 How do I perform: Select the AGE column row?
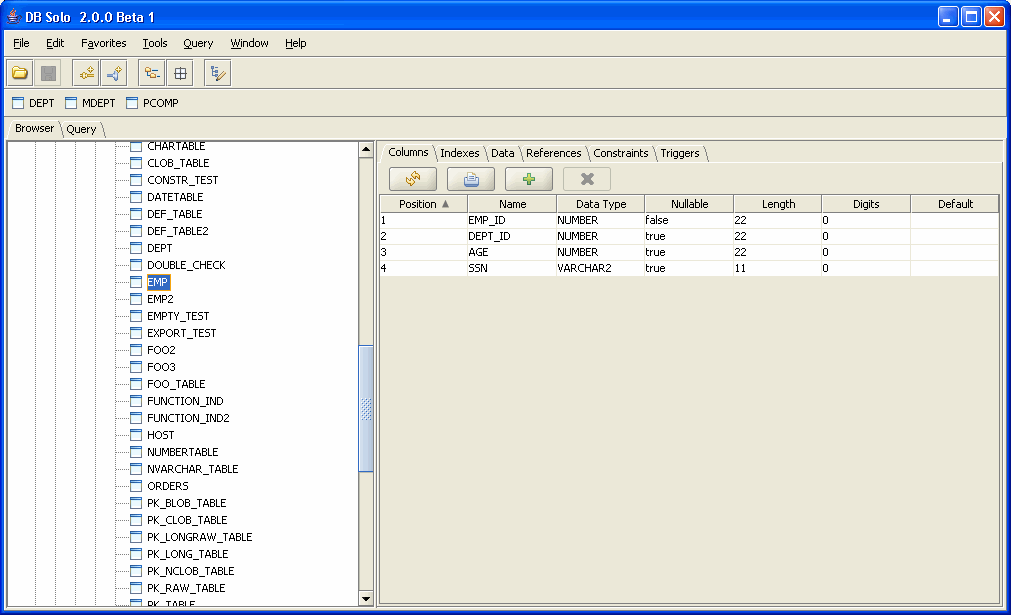pos(689,253)
